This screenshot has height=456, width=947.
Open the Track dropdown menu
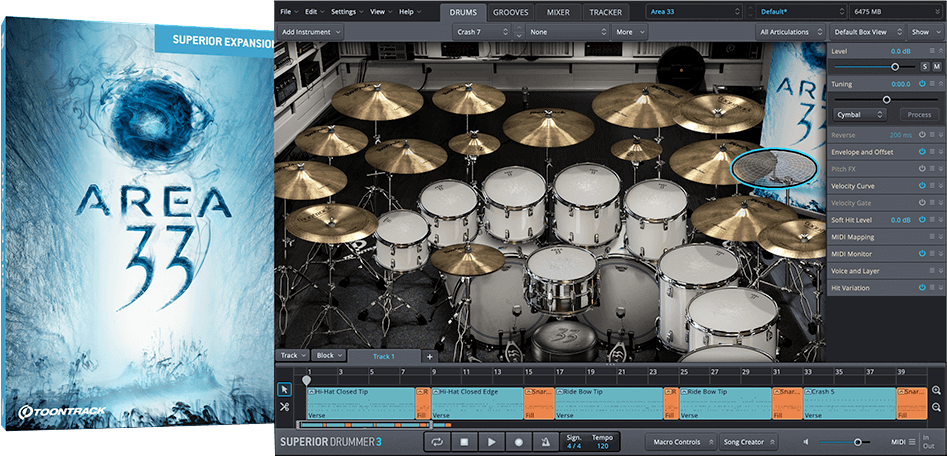(x=294, y=355)
